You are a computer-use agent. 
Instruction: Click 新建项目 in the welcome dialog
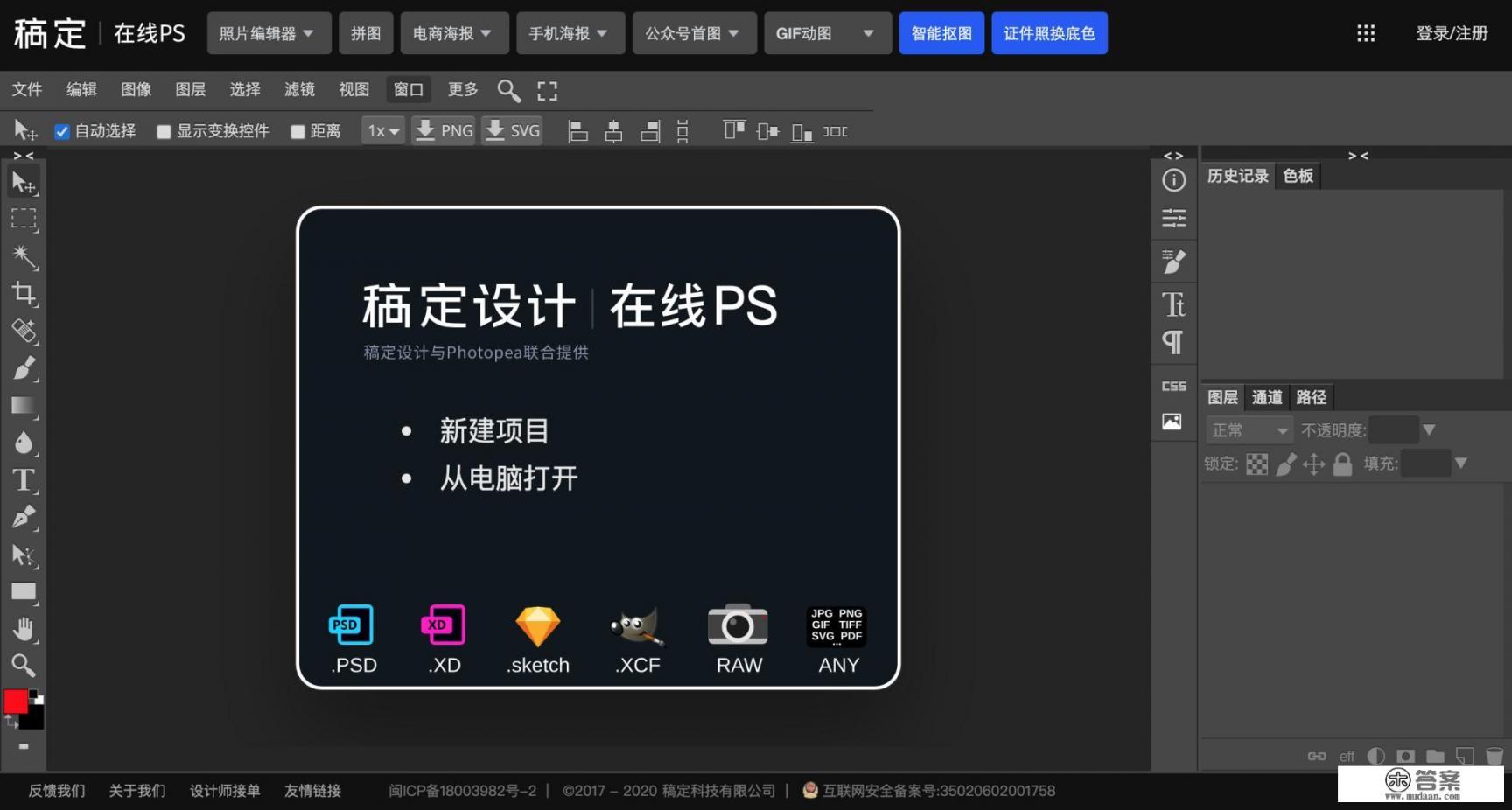point(494,431)
